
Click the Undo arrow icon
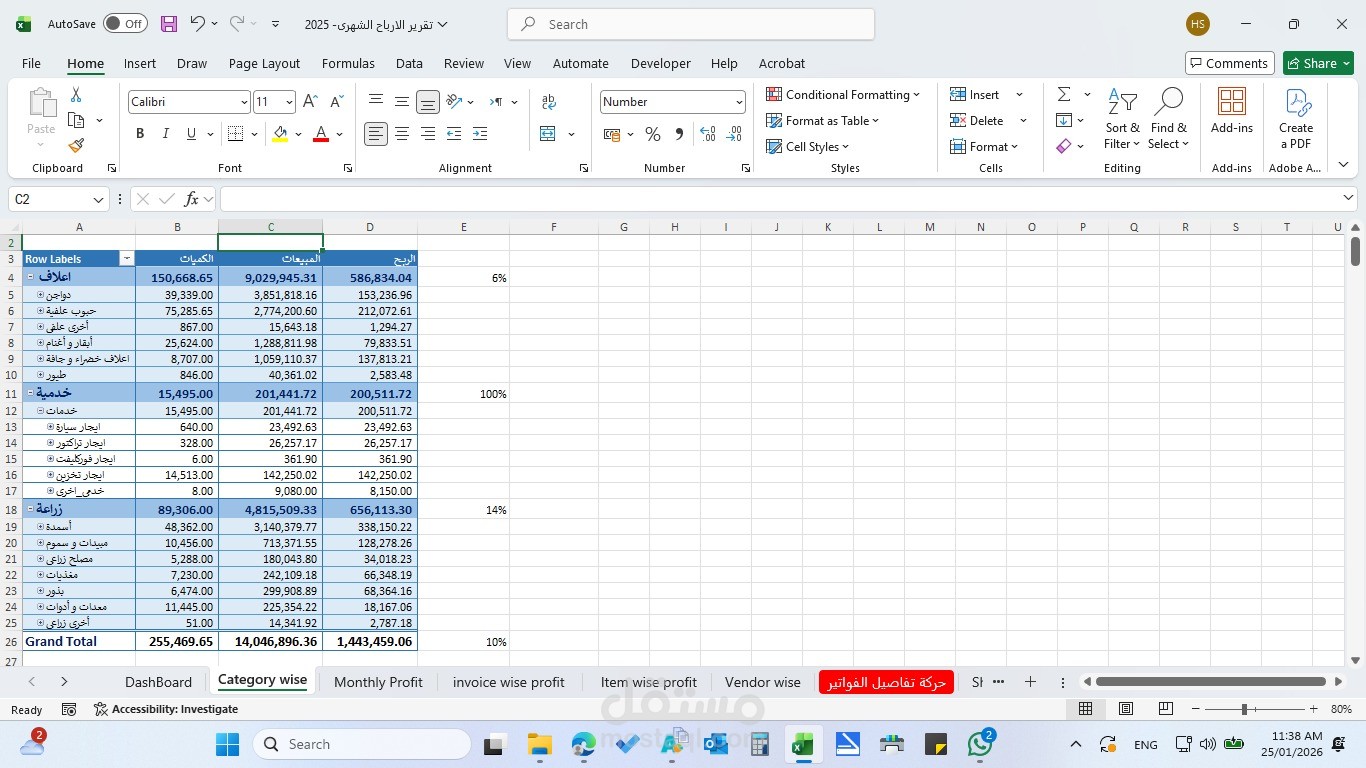[x=198, y=24]
